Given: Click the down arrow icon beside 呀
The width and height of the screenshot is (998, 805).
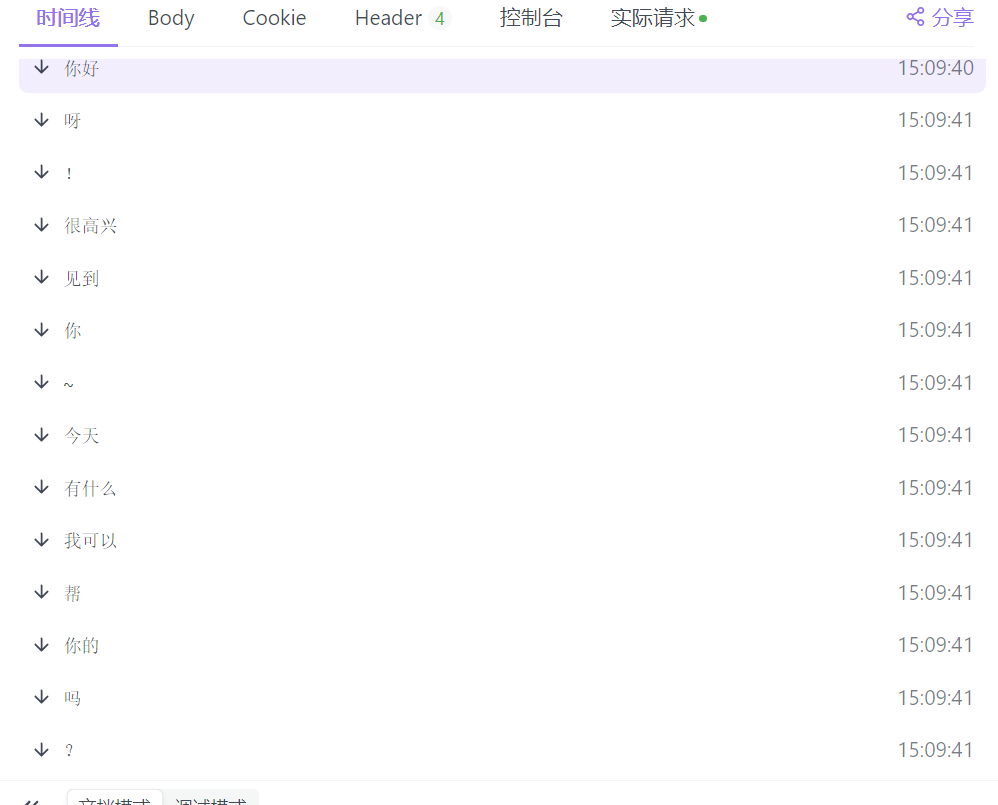Looking at the screenshot, I should [41, 120].
